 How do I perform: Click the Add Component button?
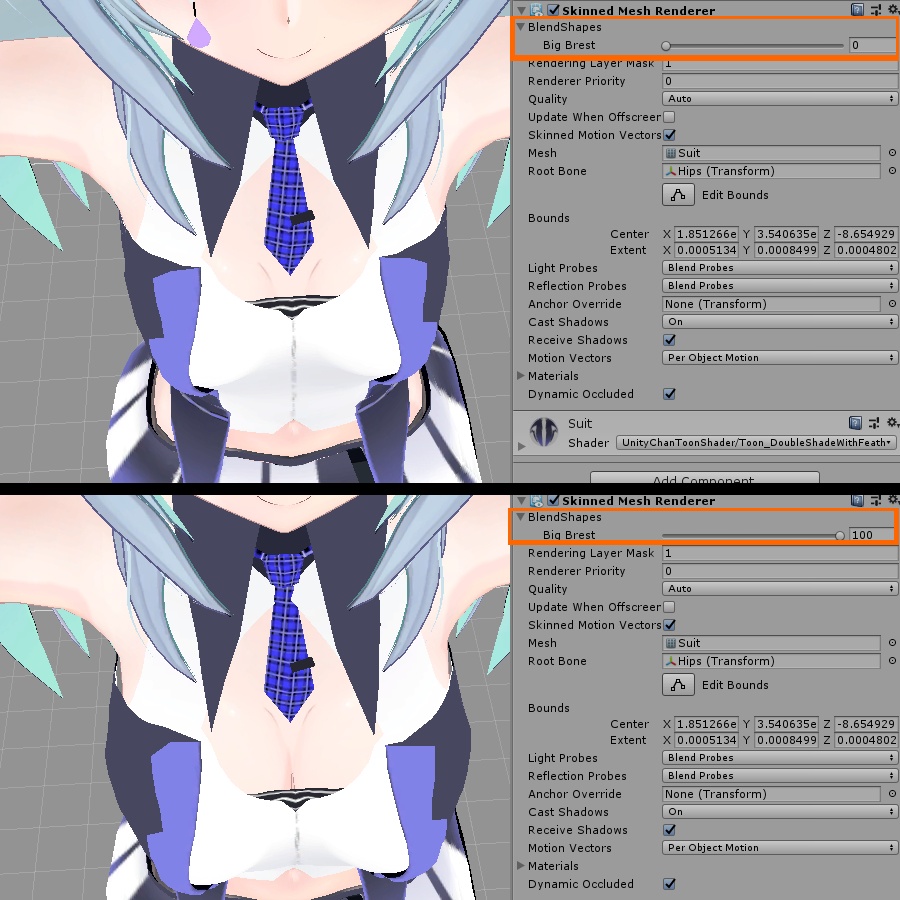point(703,481)
